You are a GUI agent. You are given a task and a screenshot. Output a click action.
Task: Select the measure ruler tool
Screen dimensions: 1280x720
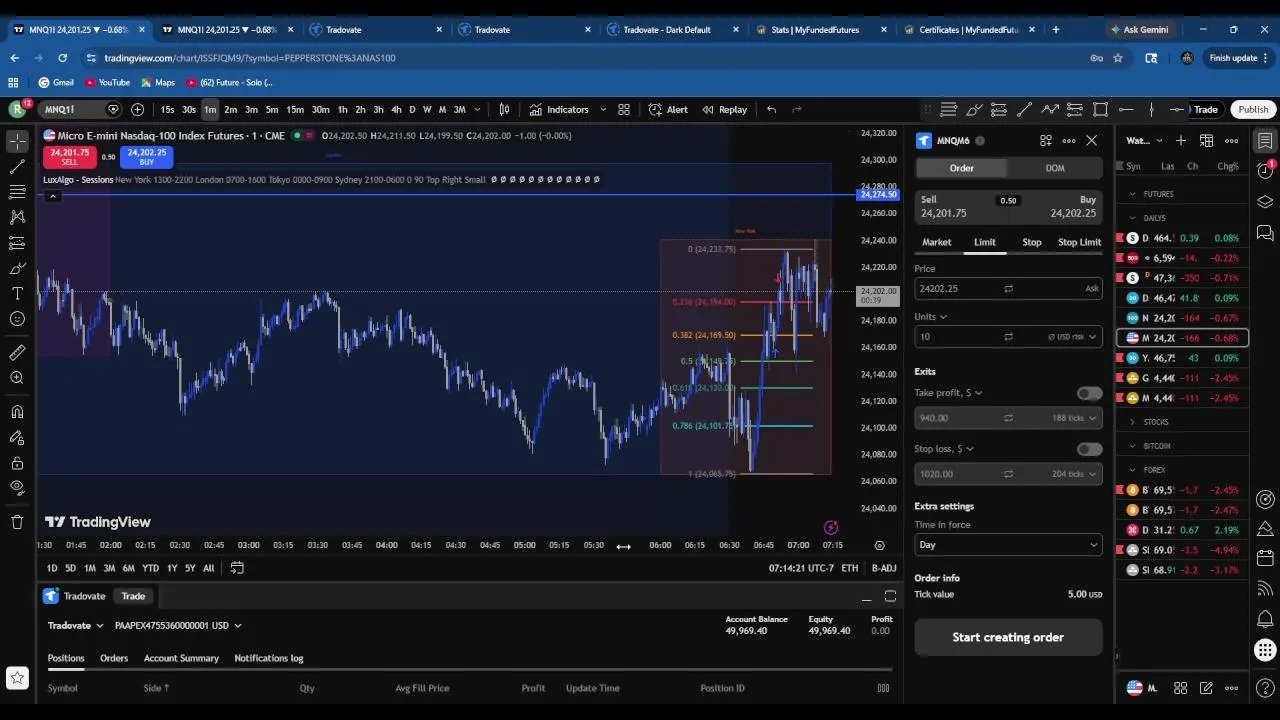pos(17,352)
